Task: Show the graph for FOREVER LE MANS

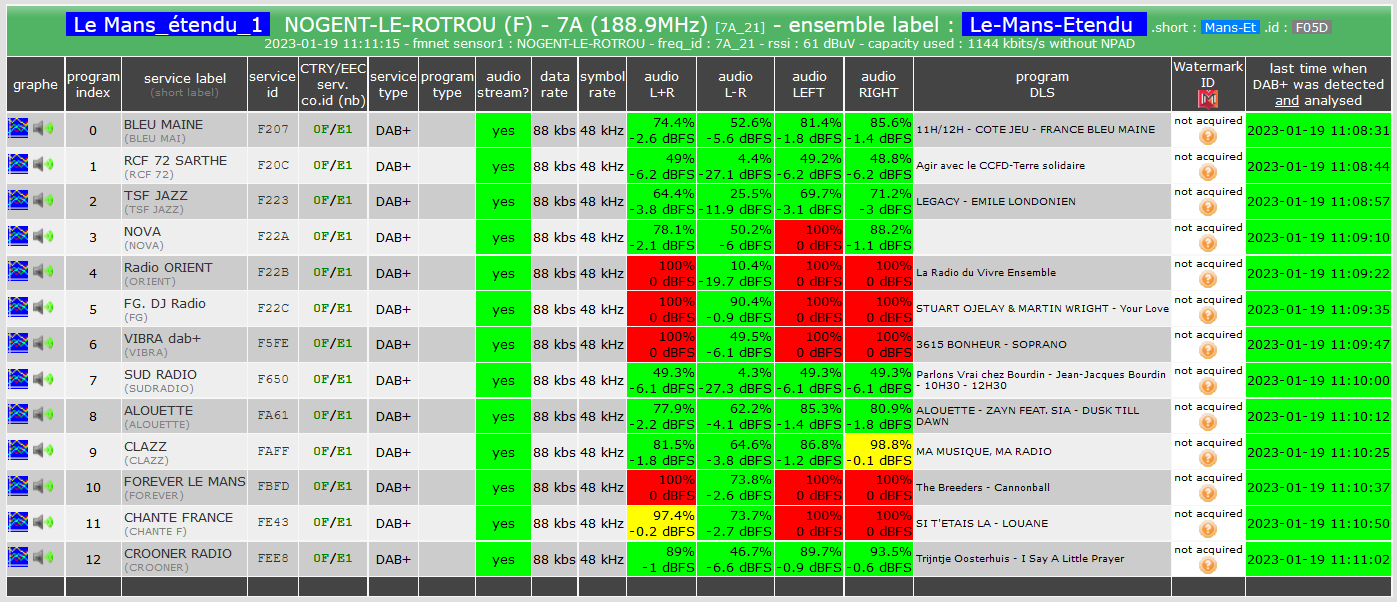Action: [x=18, y=487]
